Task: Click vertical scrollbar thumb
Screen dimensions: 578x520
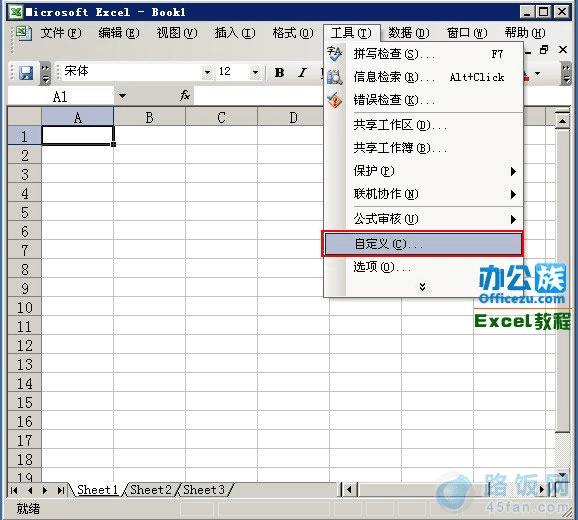Action: (x=563, y=280)
